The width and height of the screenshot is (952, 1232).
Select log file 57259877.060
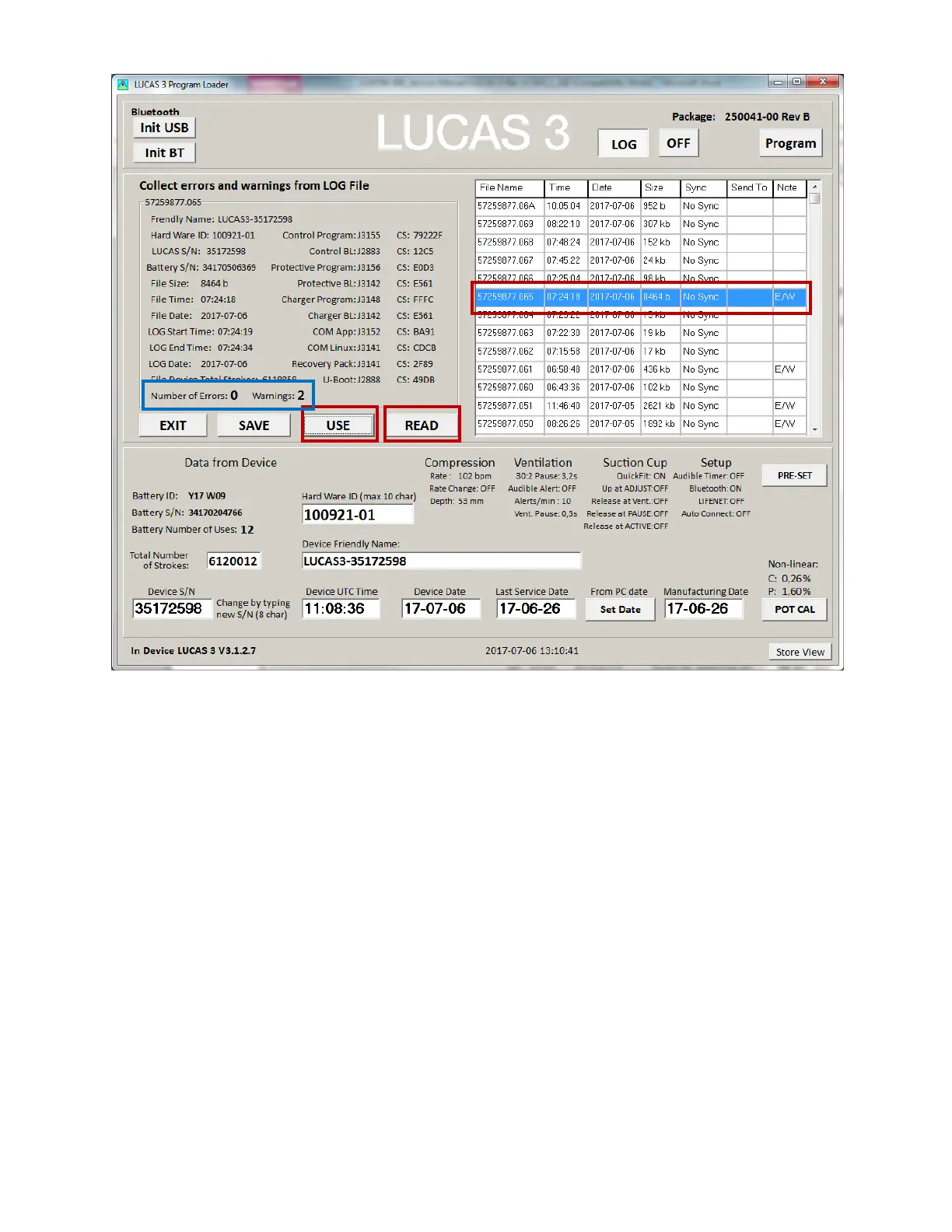tap(642, 387)
